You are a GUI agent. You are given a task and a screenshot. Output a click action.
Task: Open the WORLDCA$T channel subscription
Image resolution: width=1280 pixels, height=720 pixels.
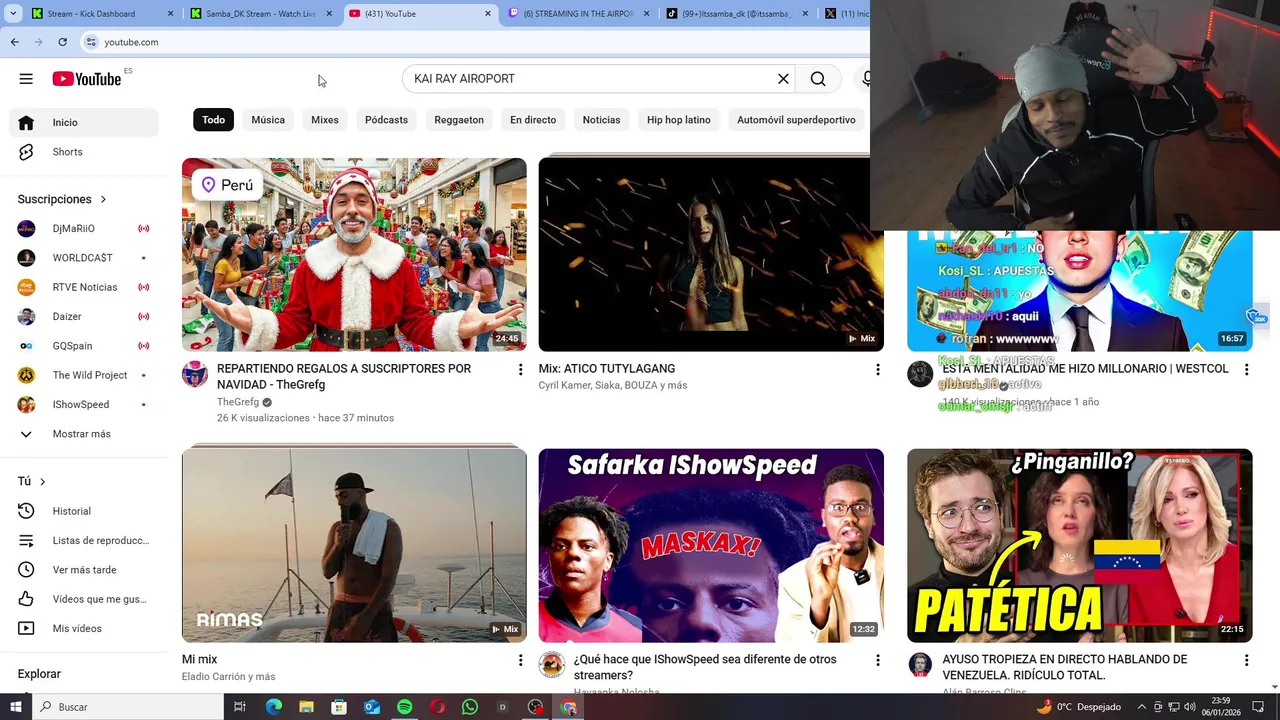click(x=84, y=258)
